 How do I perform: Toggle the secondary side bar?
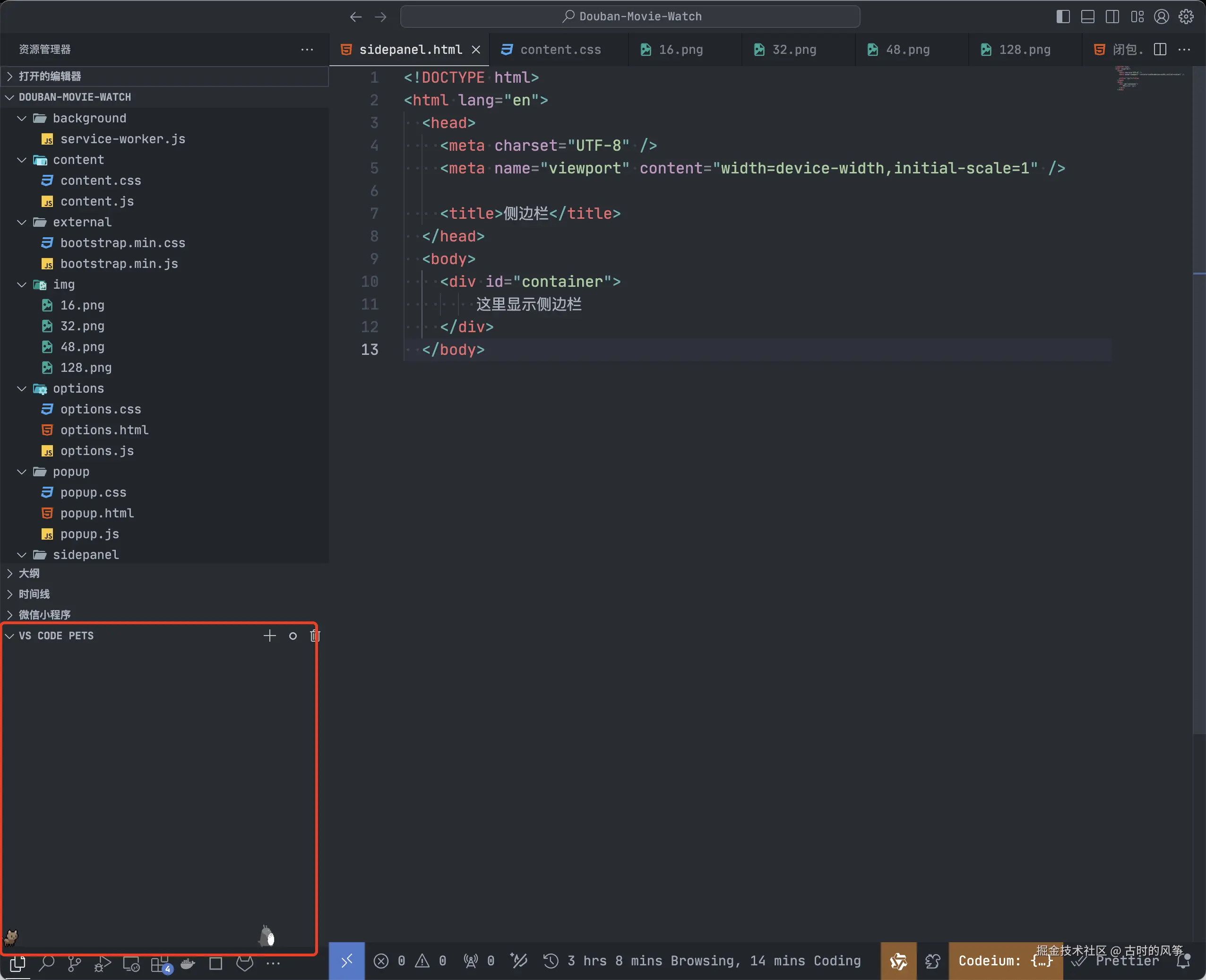(1111, 17)
